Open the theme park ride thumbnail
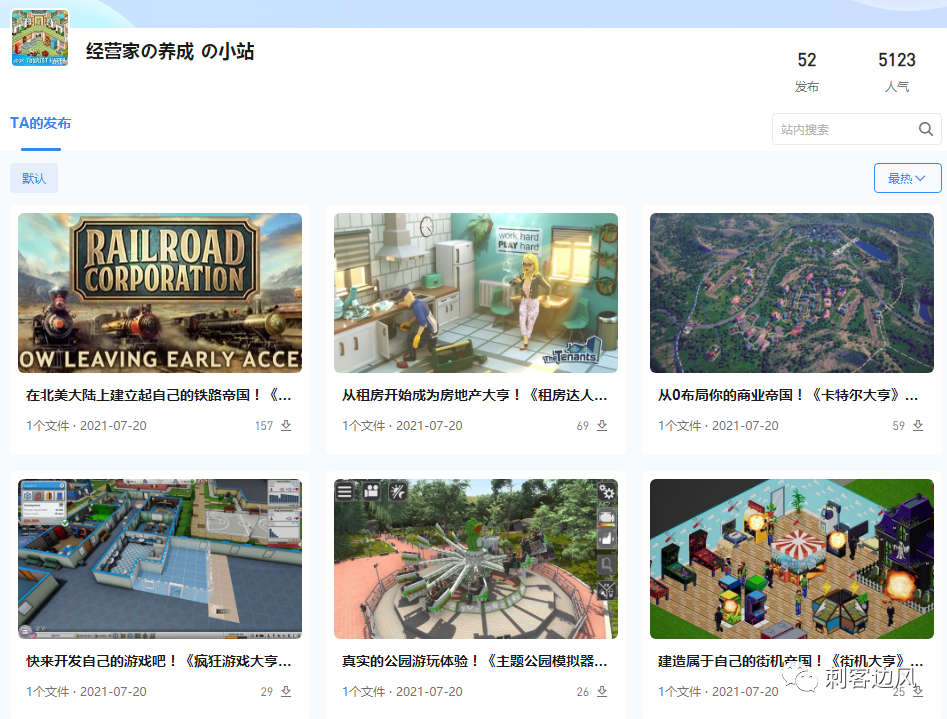947x719 pixels. [476, 559]
